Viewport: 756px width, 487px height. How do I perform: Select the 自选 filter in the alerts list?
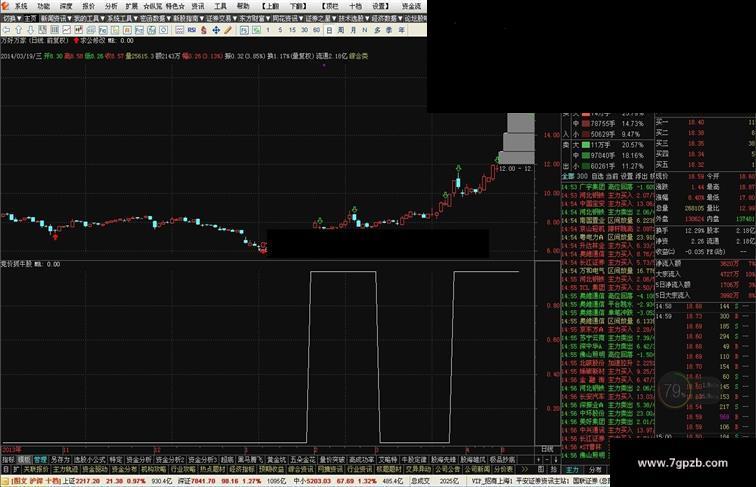pos(597,176)
